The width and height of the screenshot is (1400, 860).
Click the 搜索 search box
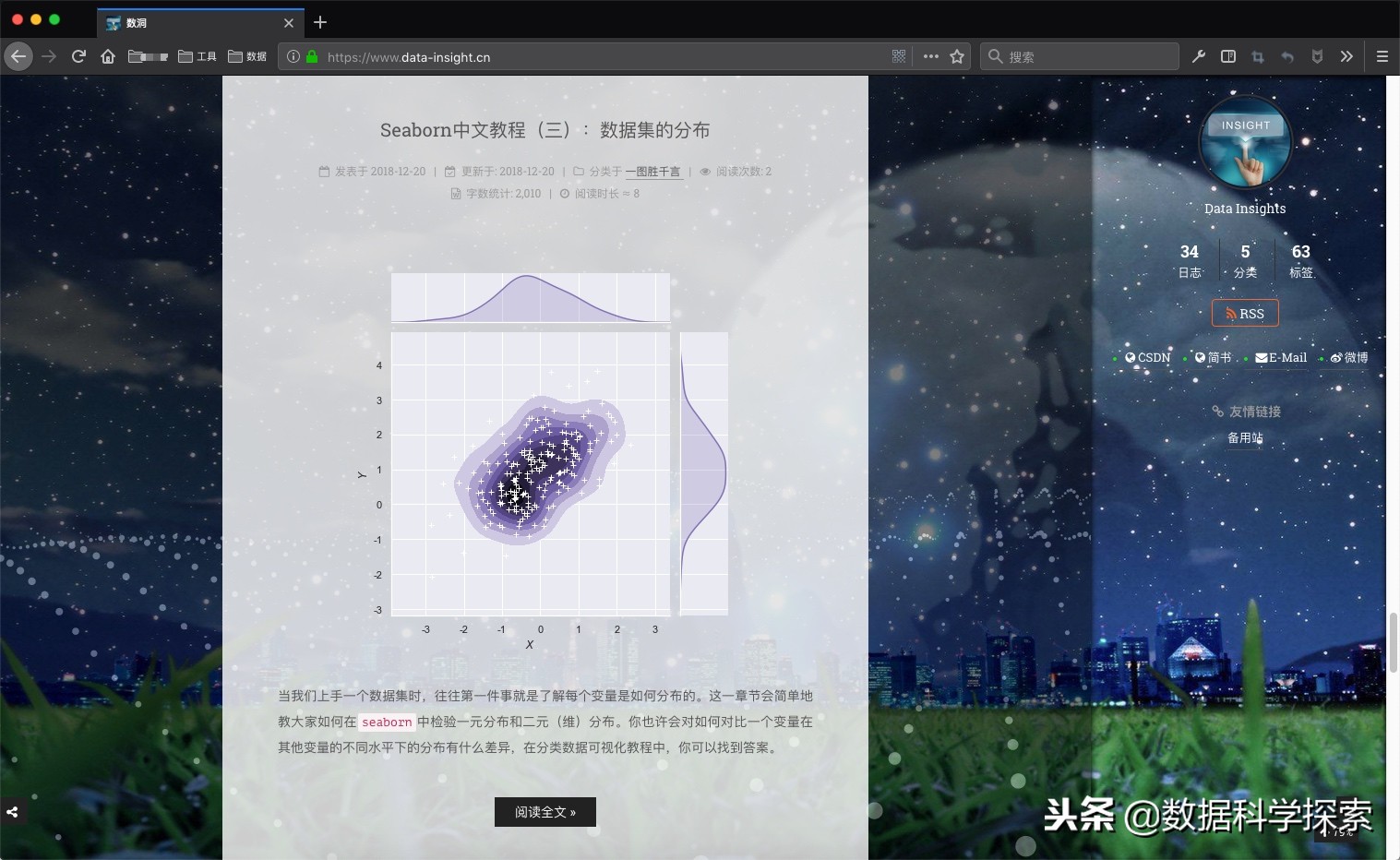1080,56
